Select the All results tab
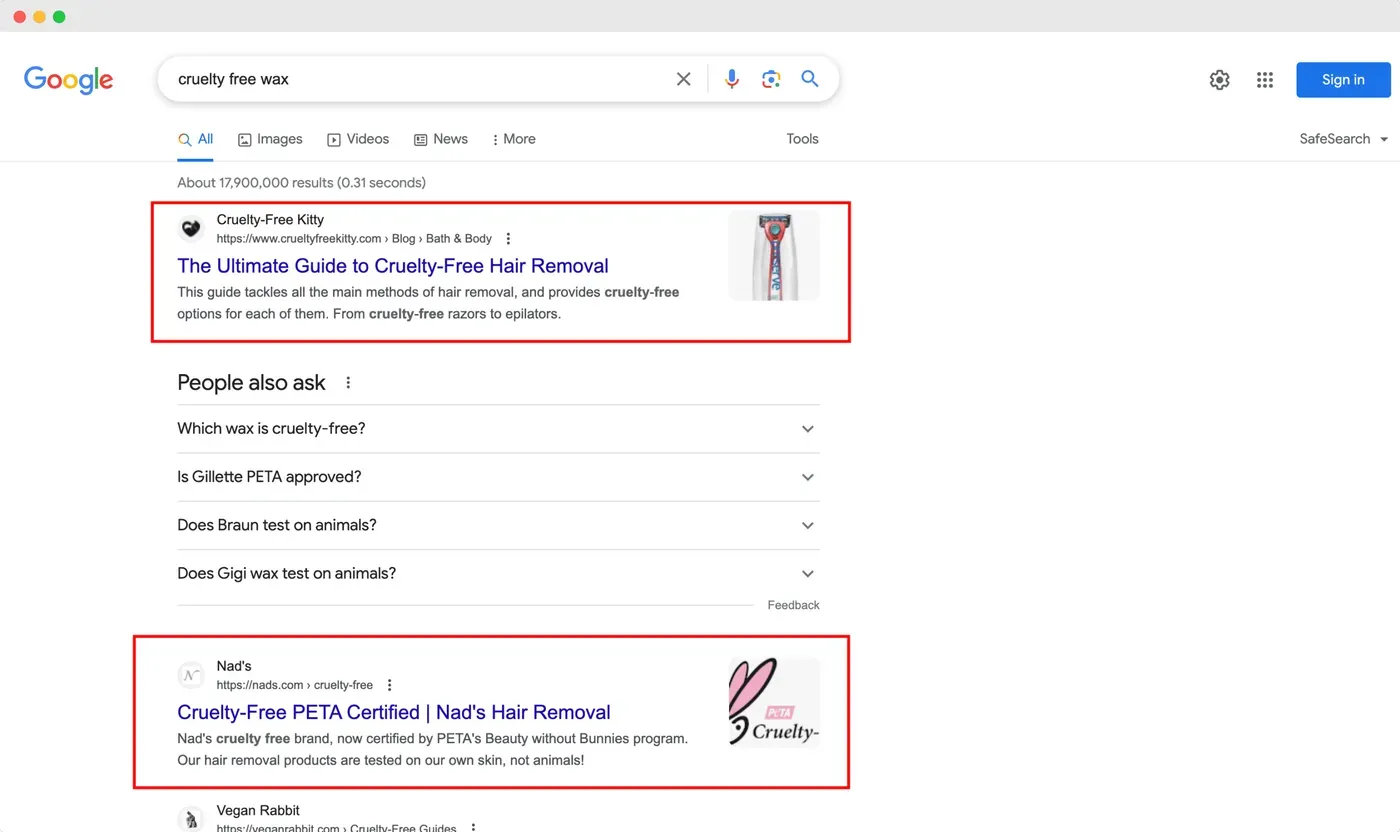The image size is (1400, 832). [195, 139]
